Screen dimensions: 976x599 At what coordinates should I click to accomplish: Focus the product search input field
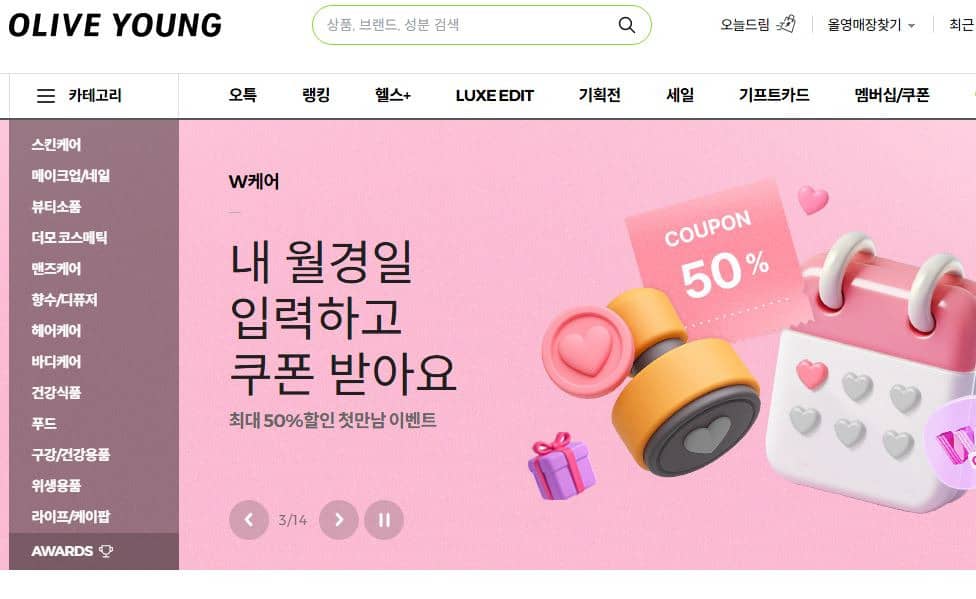tap(470, 25)
